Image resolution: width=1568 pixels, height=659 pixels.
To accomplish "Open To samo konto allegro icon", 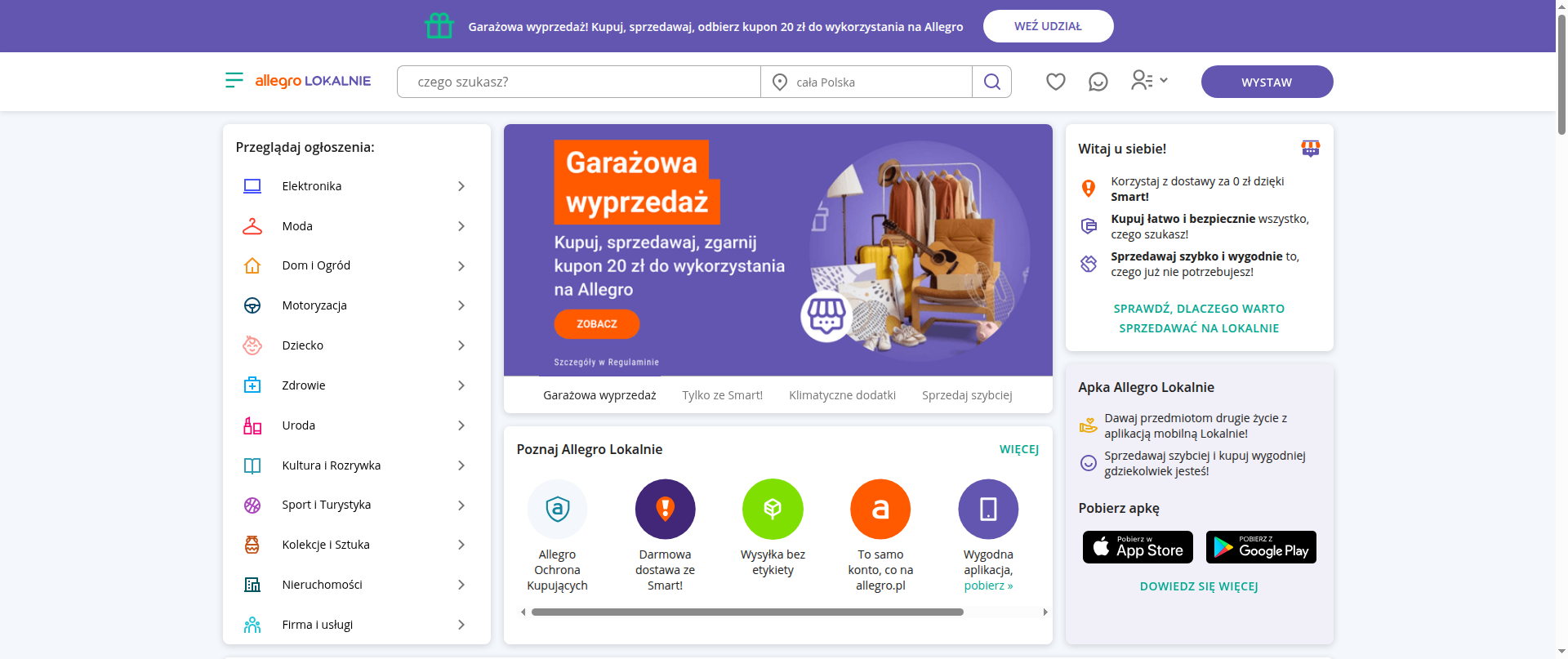I will point(880,509).
